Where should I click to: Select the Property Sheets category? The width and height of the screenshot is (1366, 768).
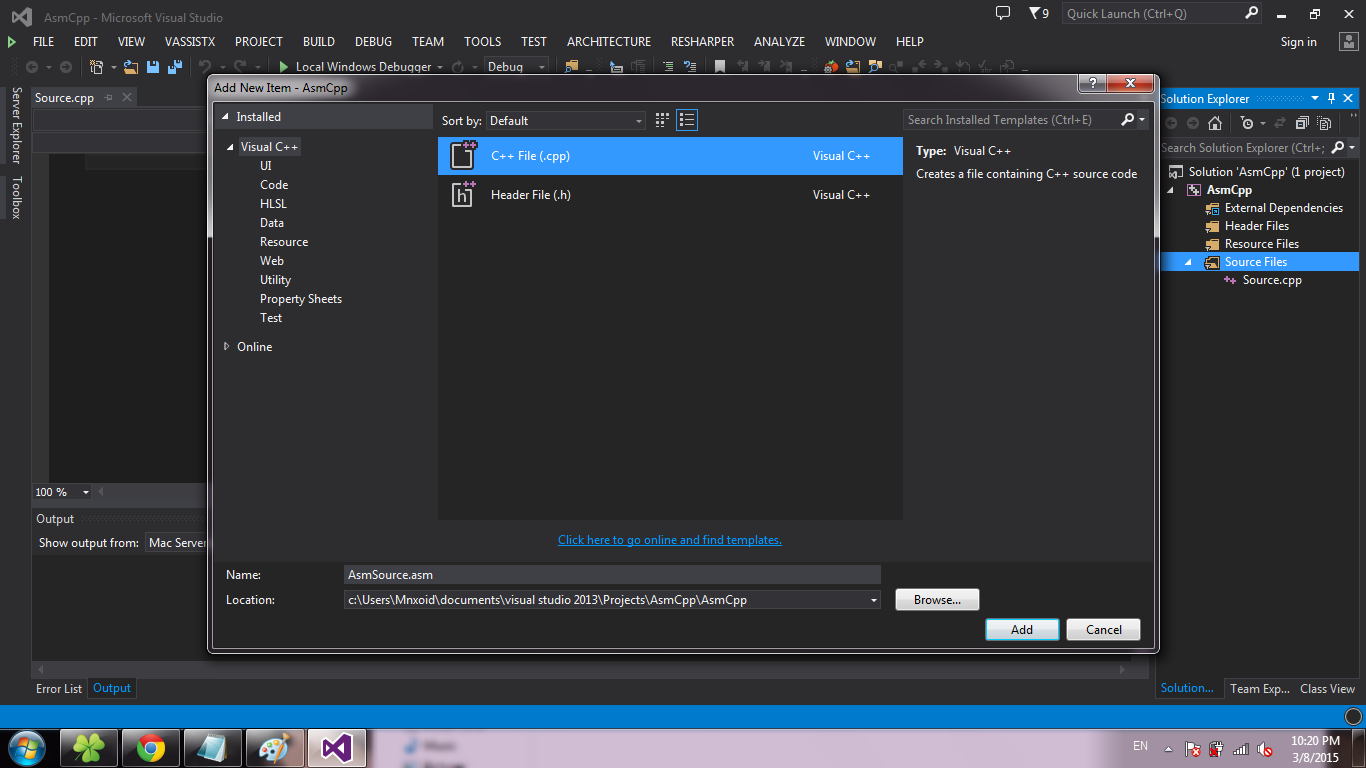click(x=301, y=299)
